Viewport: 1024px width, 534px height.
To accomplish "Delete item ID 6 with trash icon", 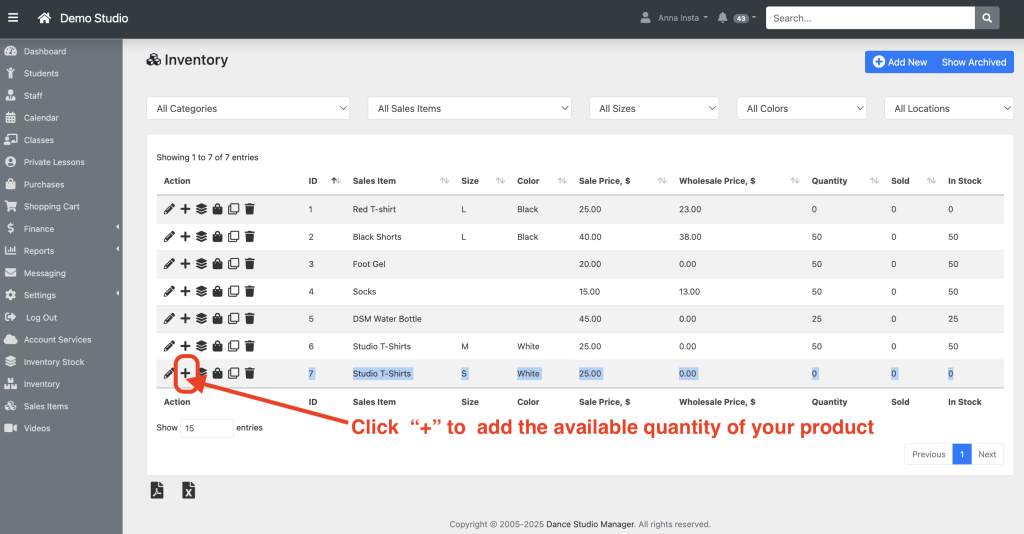I will point(249,346).
